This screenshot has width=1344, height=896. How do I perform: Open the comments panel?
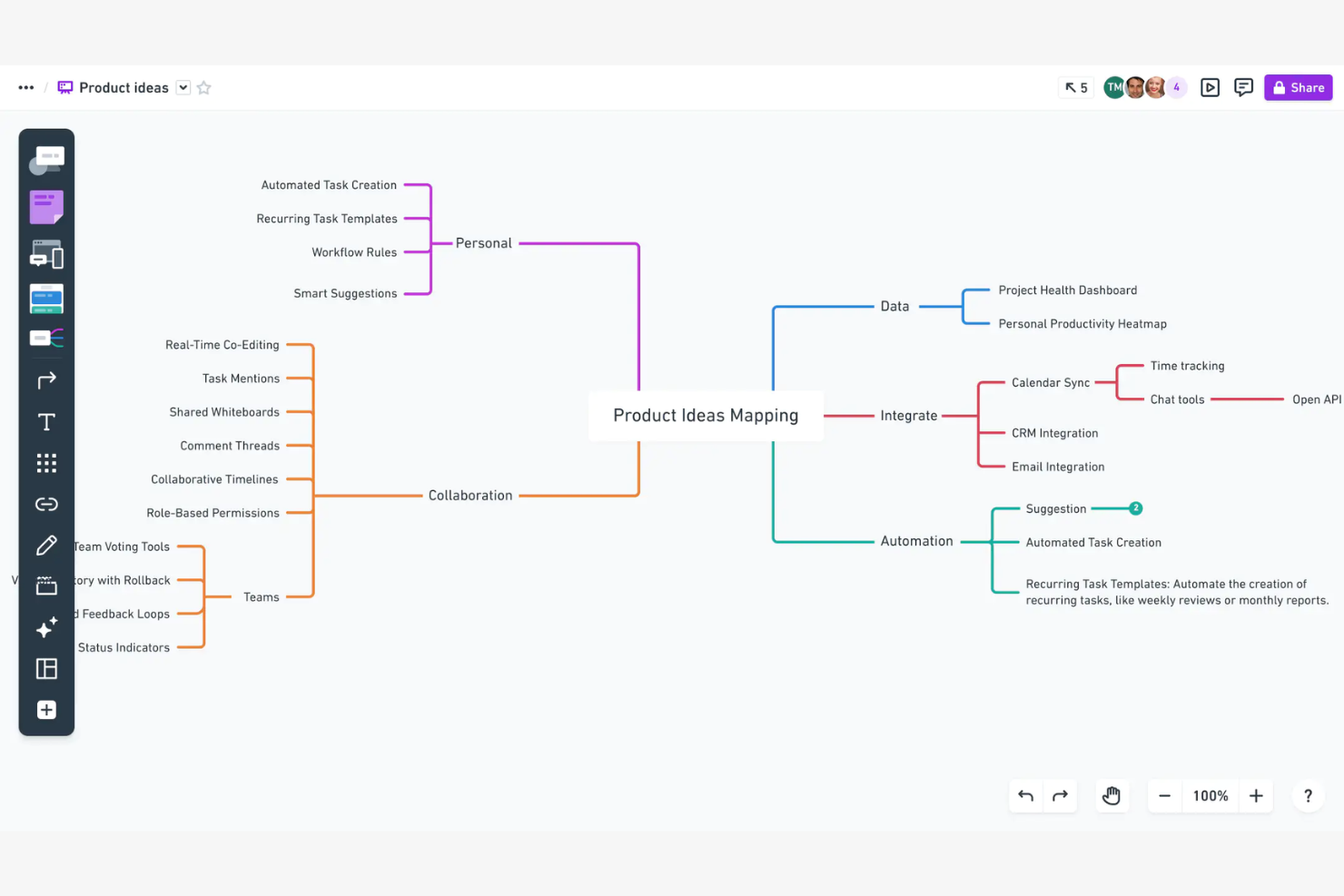(1243, 87)
